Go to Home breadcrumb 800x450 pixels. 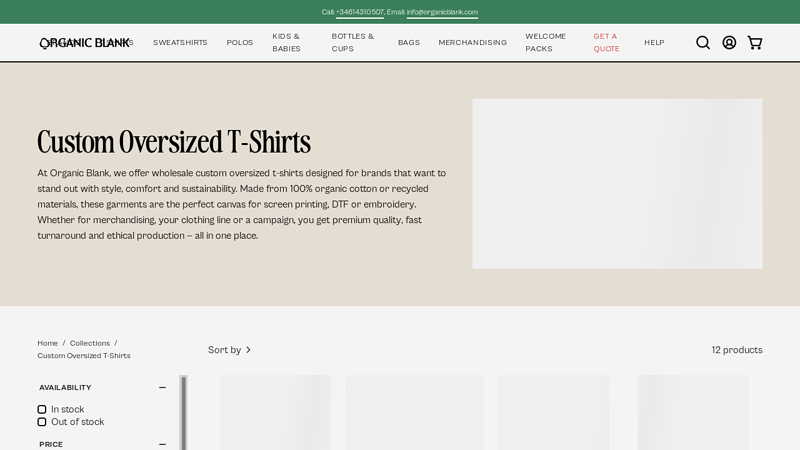(47, 343)
